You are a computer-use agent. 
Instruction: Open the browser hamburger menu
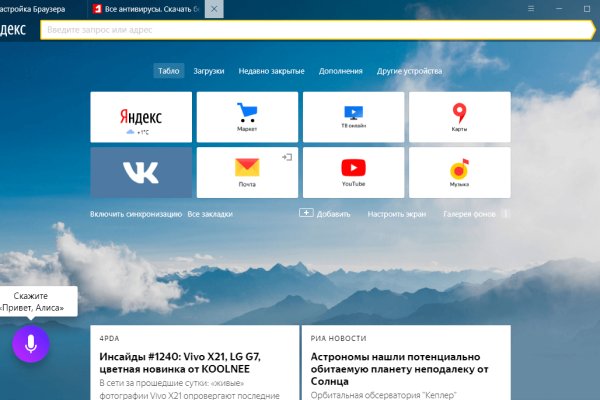click(x=531, y=8)
